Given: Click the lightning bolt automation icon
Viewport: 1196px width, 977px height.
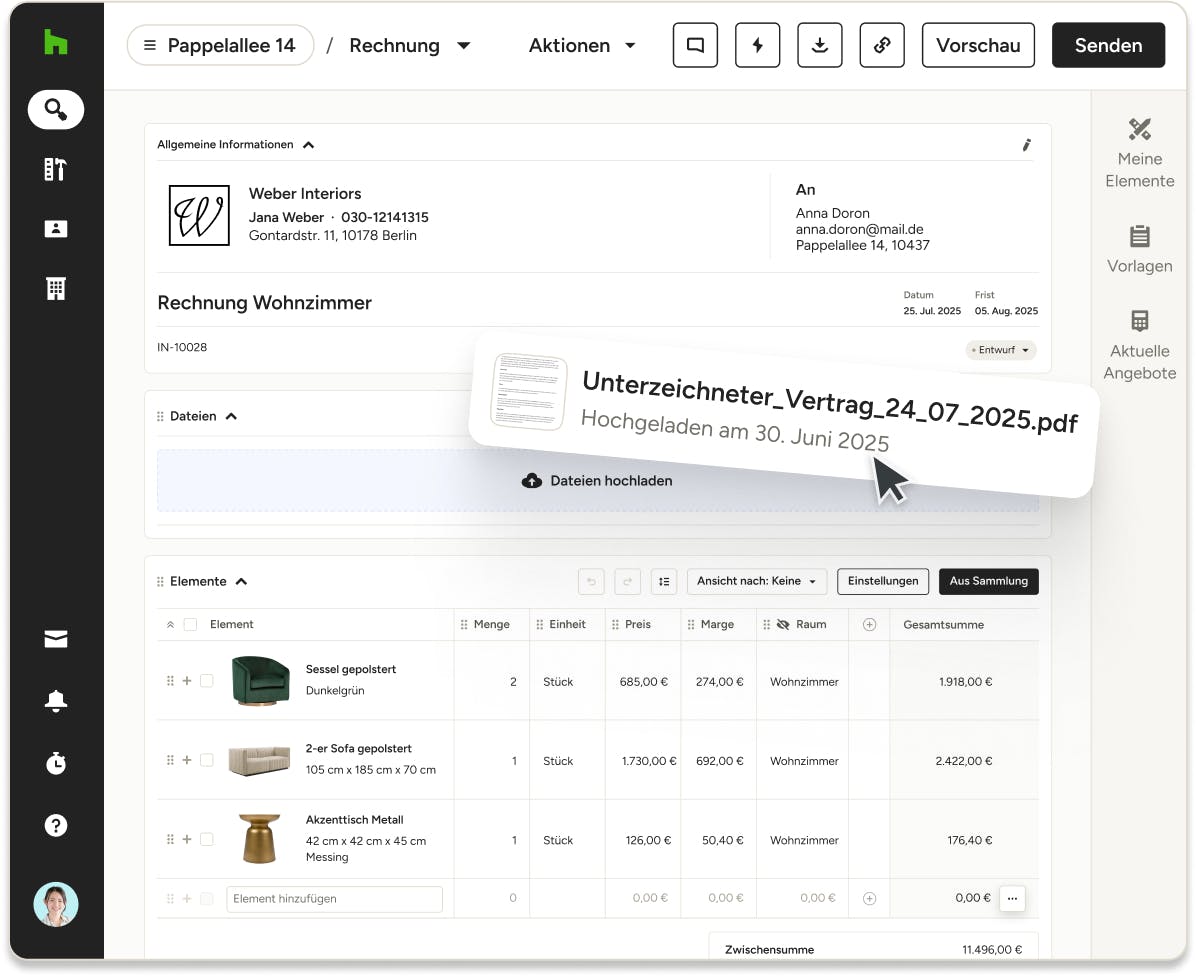Looking at the screenshot, I should (757, 46).
